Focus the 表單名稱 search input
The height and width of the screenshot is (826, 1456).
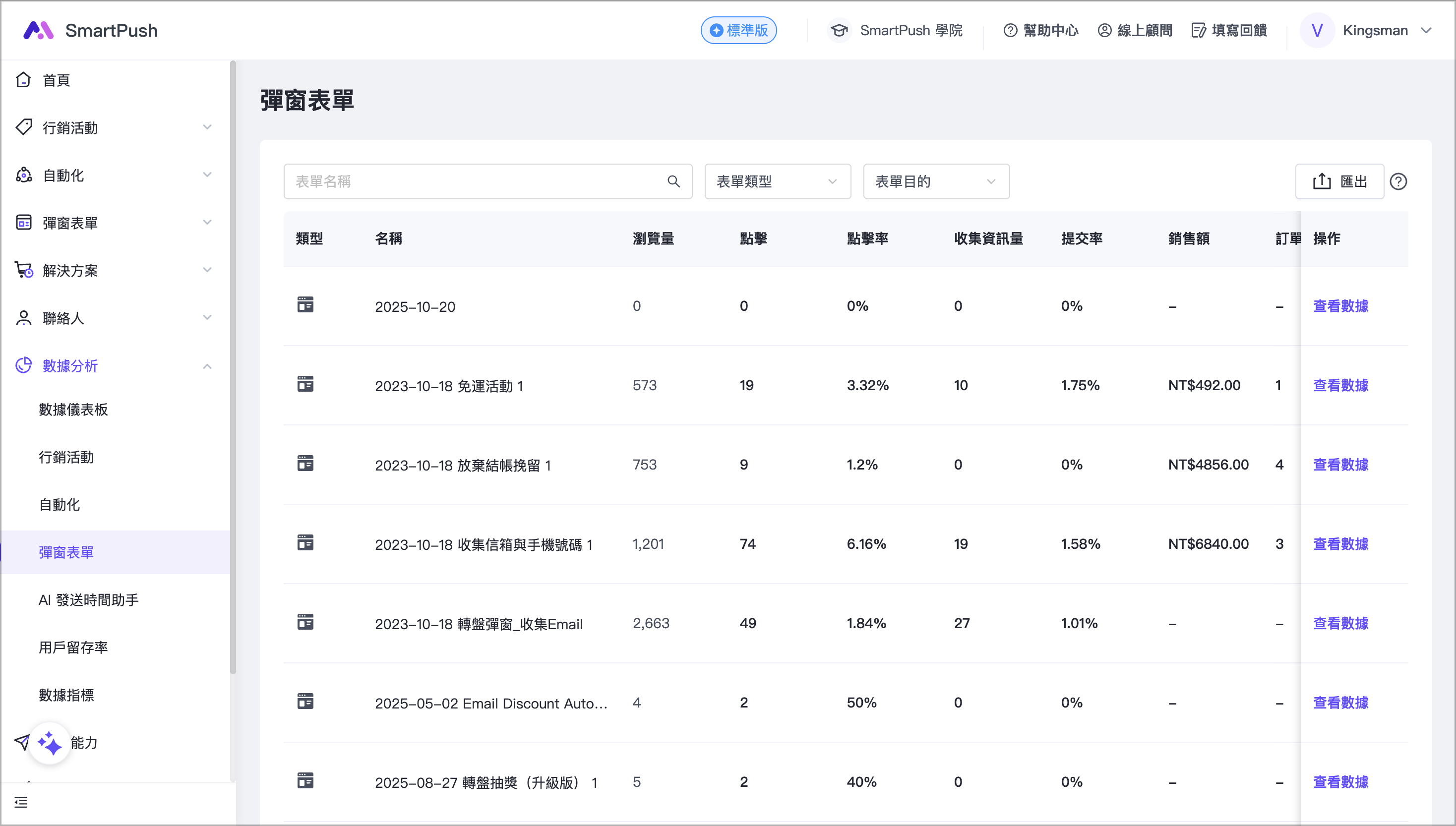click(x=477, y=181)
